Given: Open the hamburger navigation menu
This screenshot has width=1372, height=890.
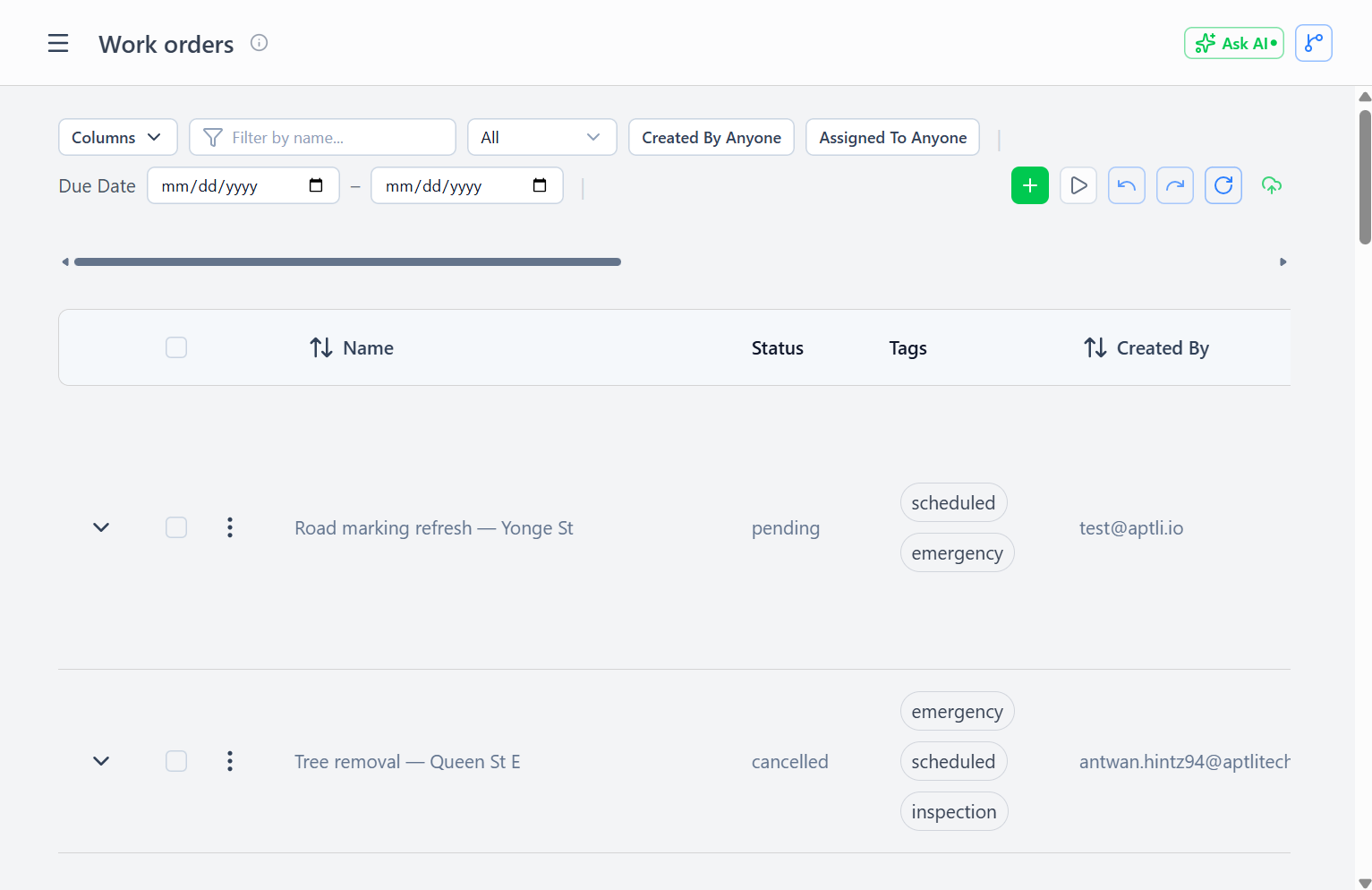Looking at the screenshot, I should point(58,43).
